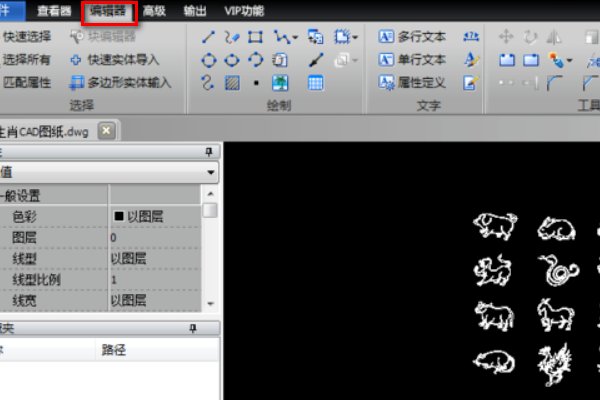This screenshot has width=600, height=400.
Task: Open the paint brush tool dropdown arrow
Action: pyautogui.click(x=569, y=60)
